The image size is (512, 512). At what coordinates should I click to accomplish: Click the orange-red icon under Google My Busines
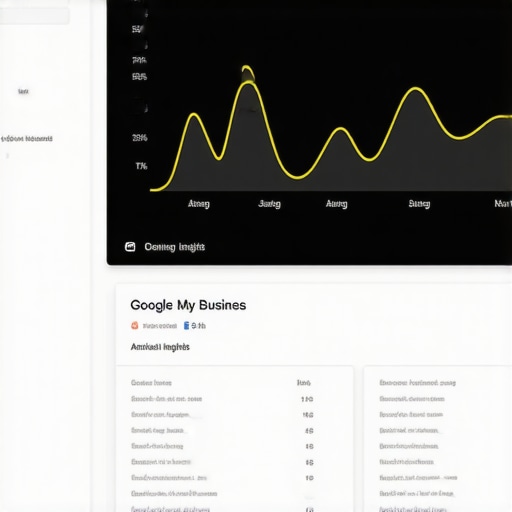point(135,325)
